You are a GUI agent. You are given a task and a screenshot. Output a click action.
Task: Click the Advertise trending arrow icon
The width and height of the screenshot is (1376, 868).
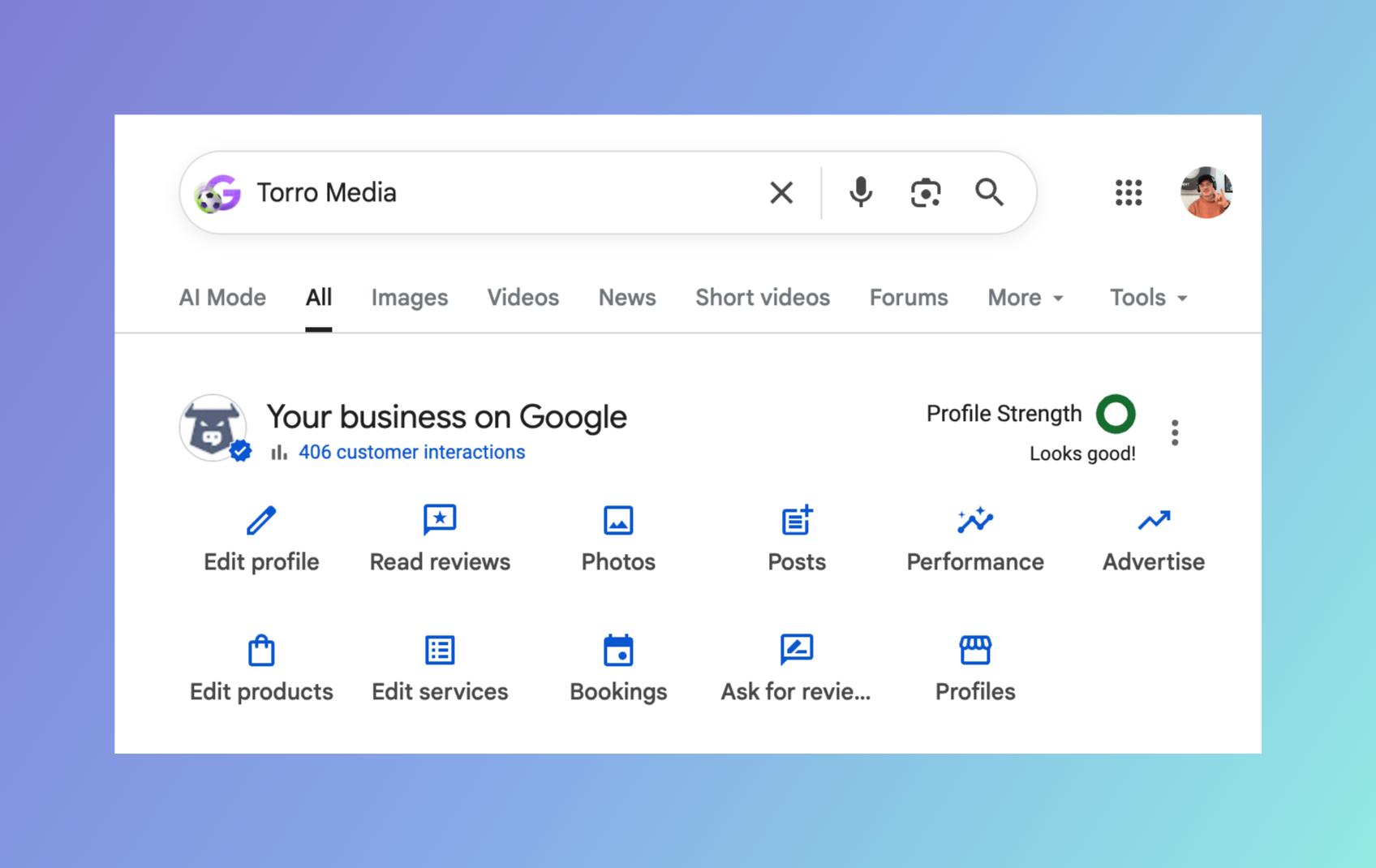1154,520
